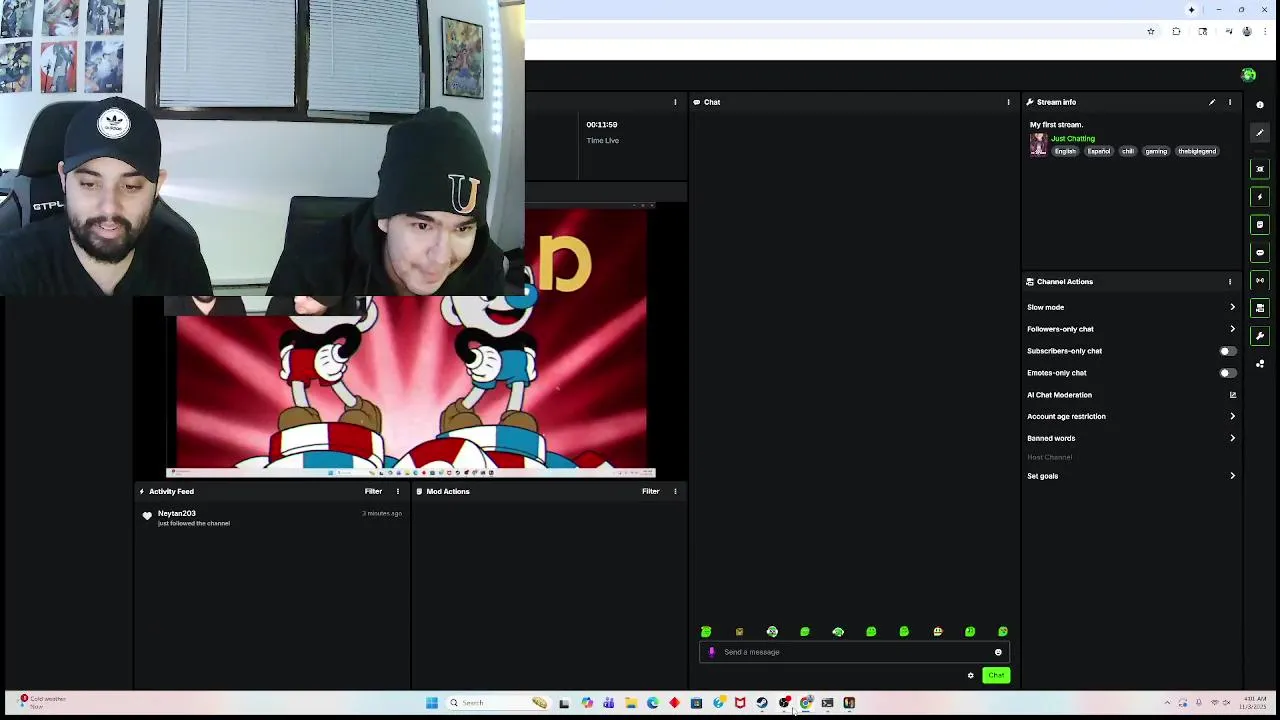
Task: Click the info icon in right sidebar
Action: 1260,105
